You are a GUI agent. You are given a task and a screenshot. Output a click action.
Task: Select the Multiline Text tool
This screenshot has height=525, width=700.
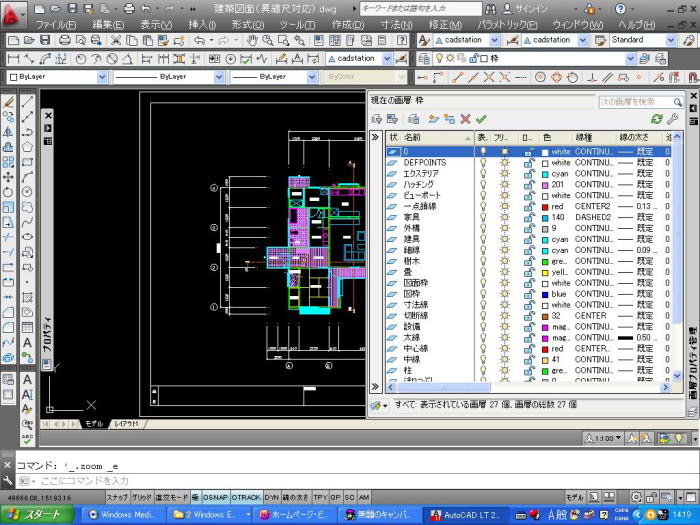point(27,342)
